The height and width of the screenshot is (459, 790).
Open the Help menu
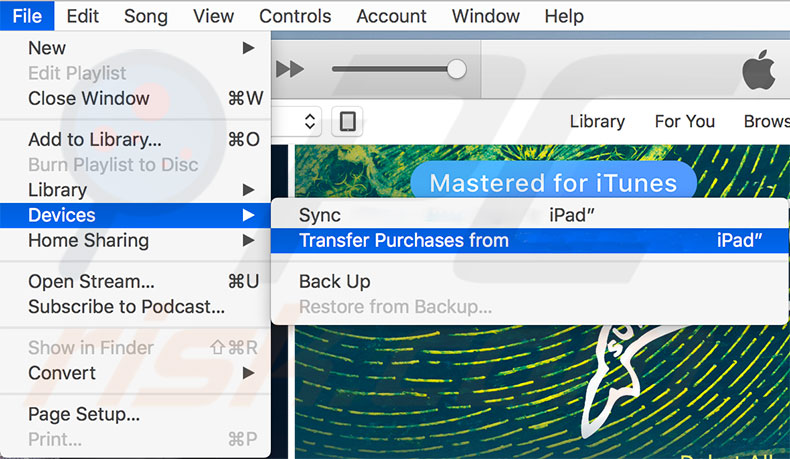[564, 16]
